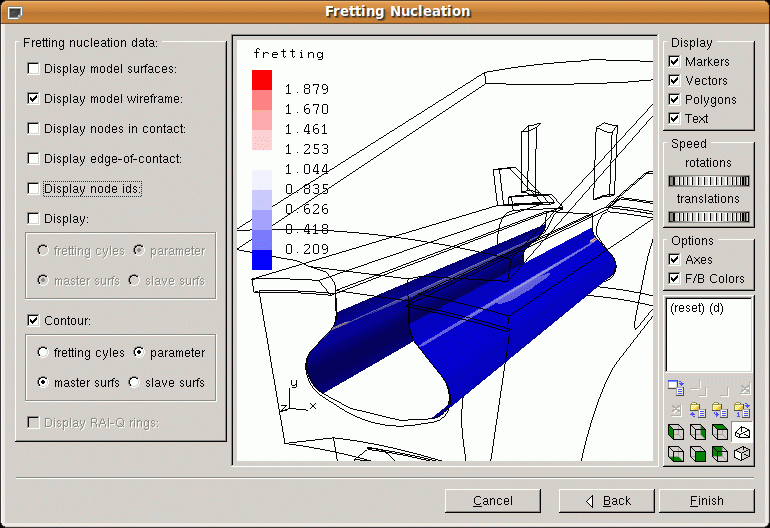Choose Contour slave surfs radio
The width and height of the screenshot is (770, 528).
pos(134,382)
